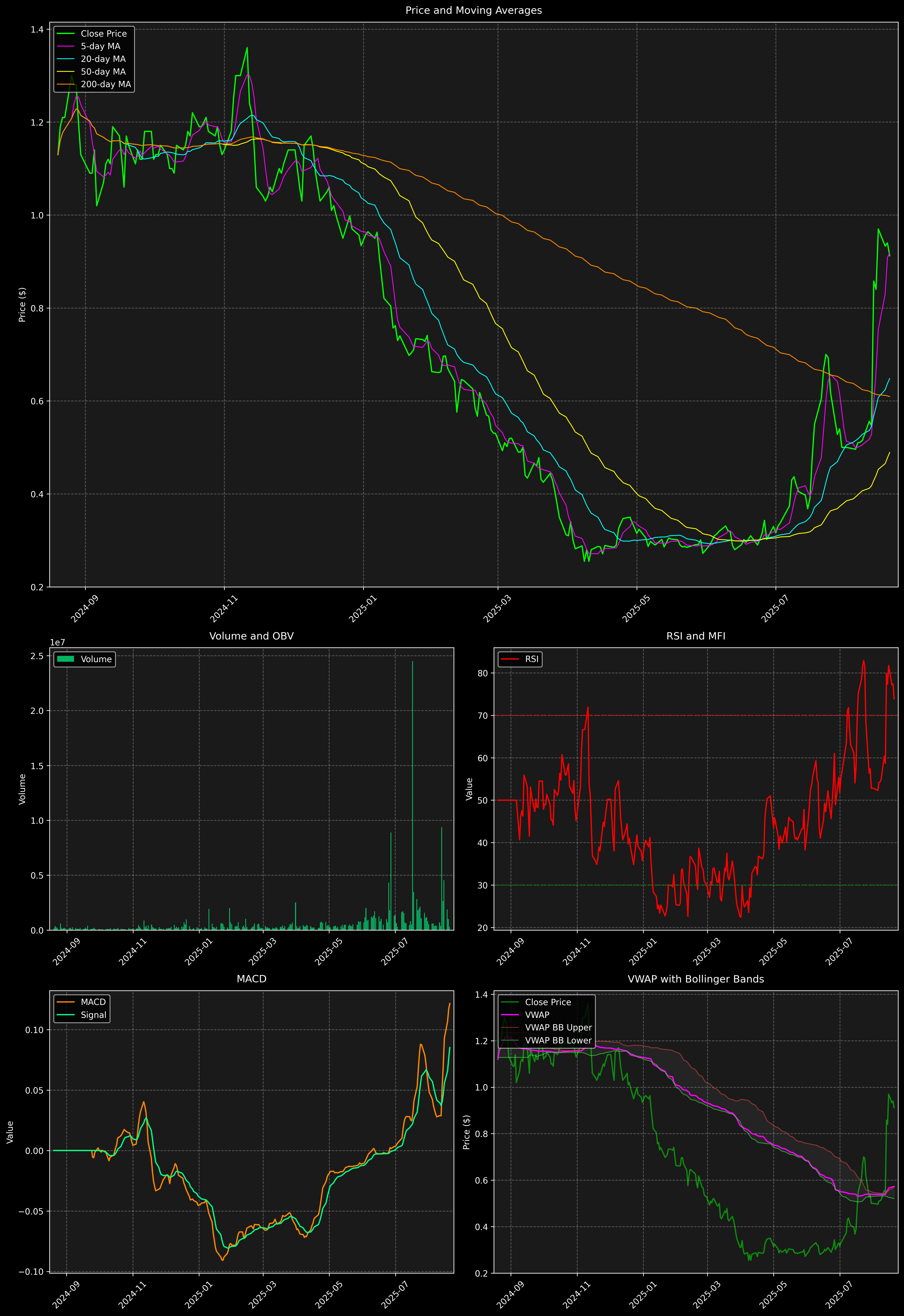Click the Volume and OBV chart title
This screenshot has width=904, height=1316.
(x=252, y=636)
